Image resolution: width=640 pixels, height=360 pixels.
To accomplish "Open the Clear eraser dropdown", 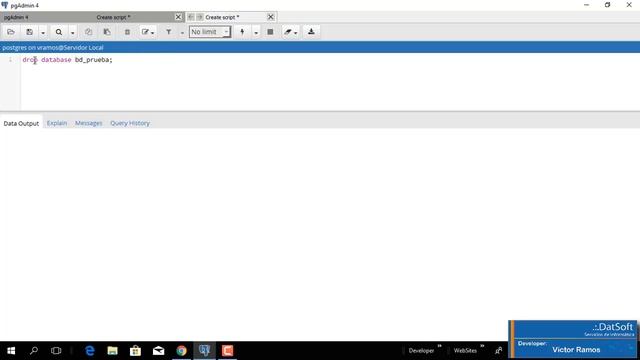I will pyautogui.click(x=291, y=32).
